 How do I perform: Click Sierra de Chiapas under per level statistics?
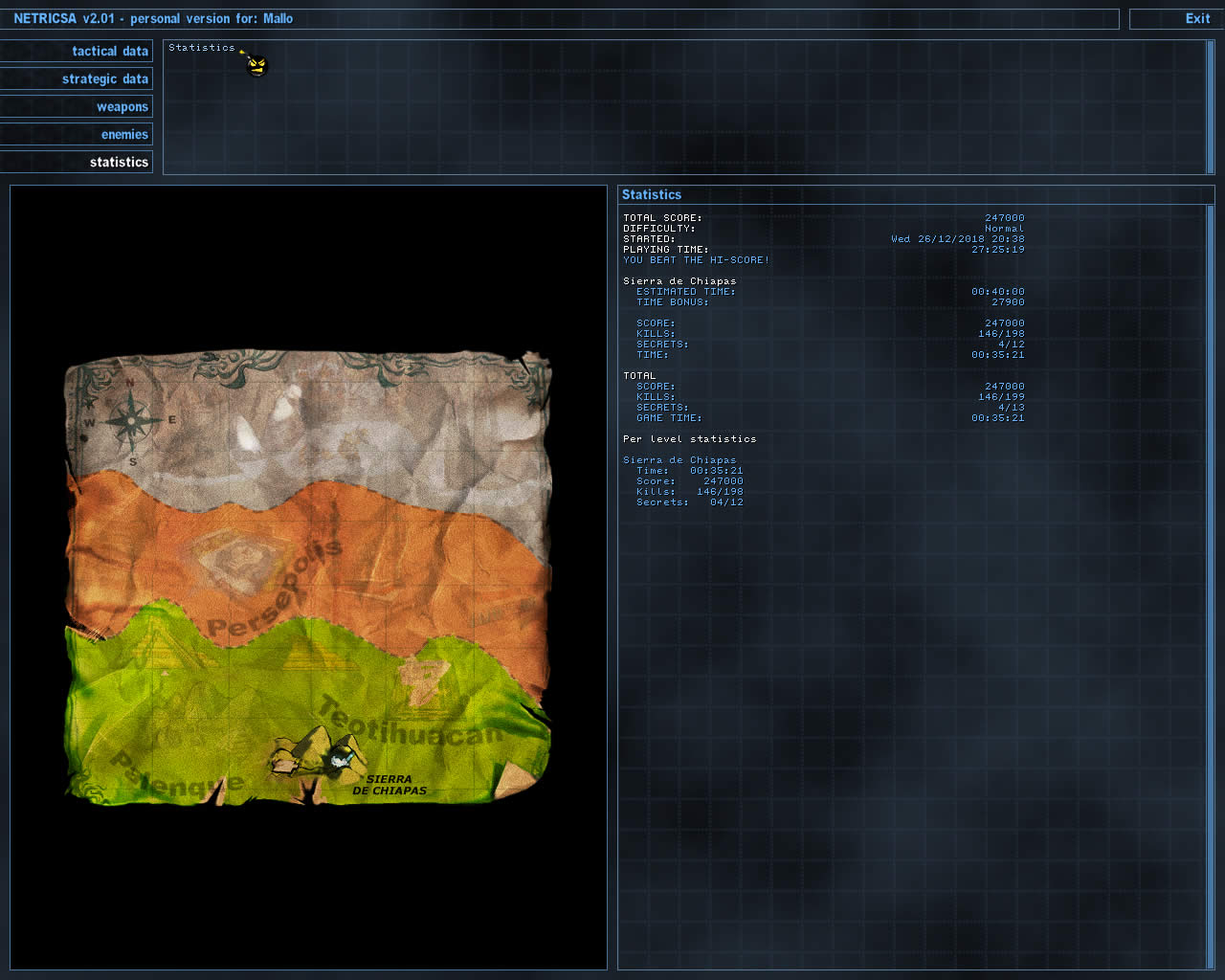[679, 460]
